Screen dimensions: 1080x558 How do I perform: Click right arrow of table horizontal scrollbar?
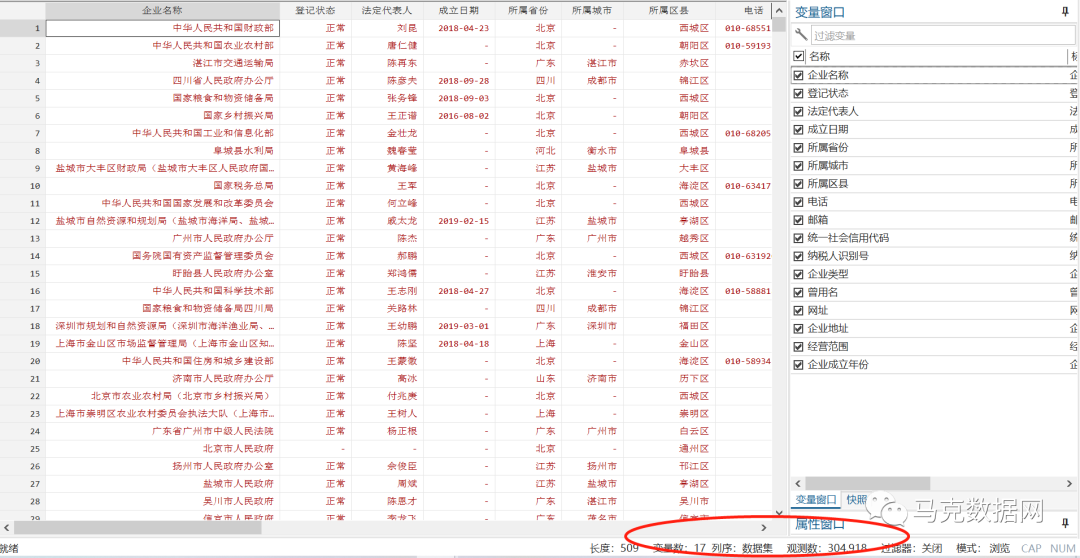click(x=764, y=528)
